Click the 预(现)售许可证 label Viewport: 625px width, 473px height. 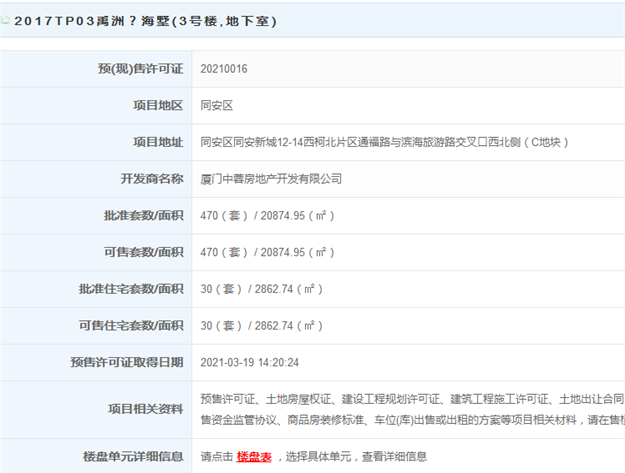pos(141,69)
